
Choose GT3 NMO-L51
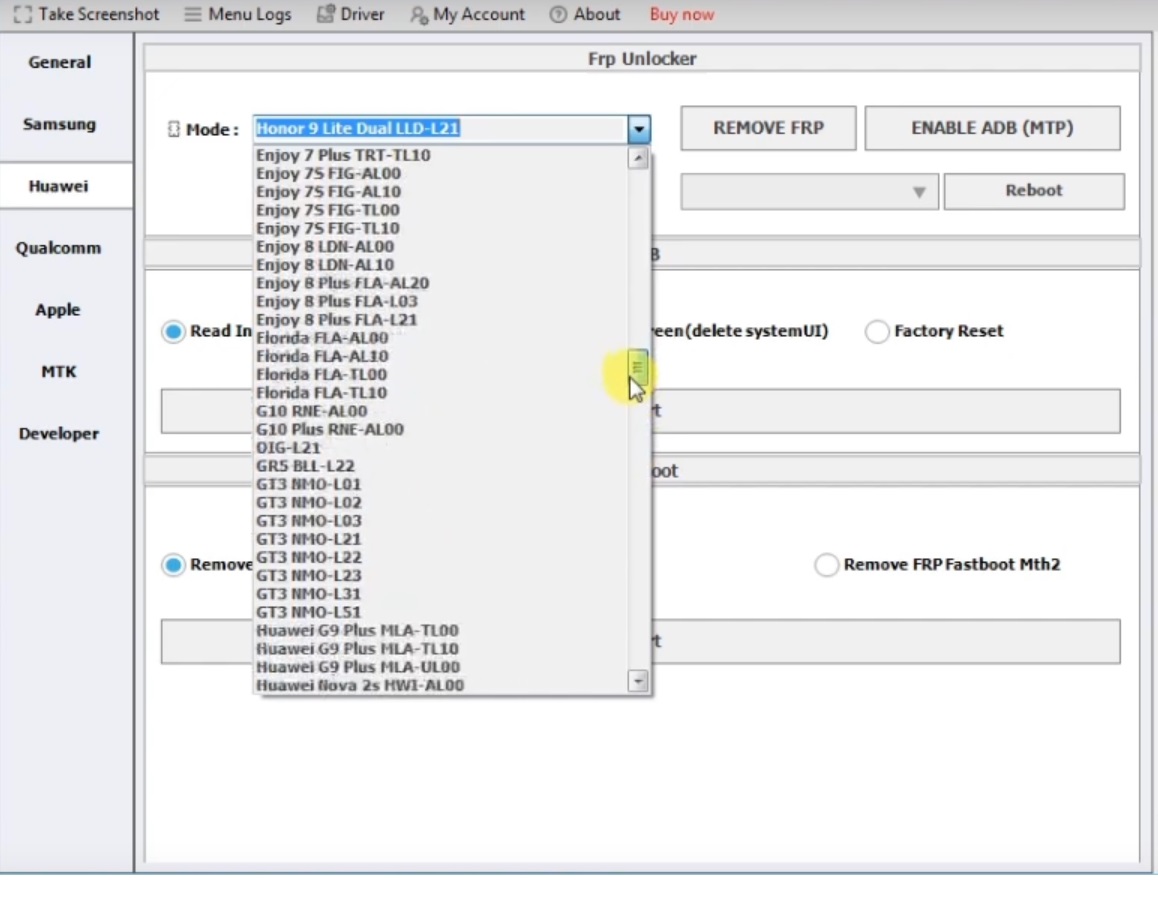coord(441,612)
